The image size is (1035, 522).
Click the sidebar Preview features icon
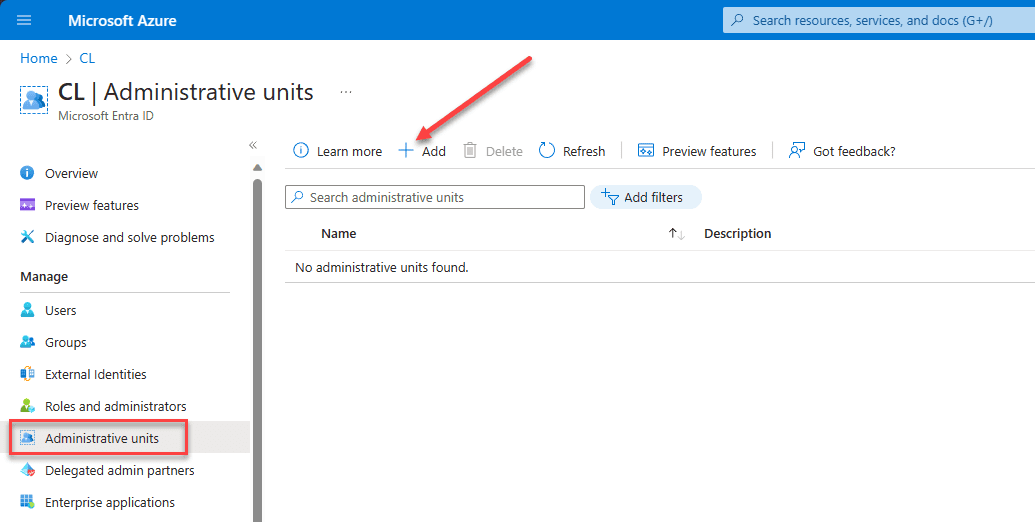pos(27,205)
